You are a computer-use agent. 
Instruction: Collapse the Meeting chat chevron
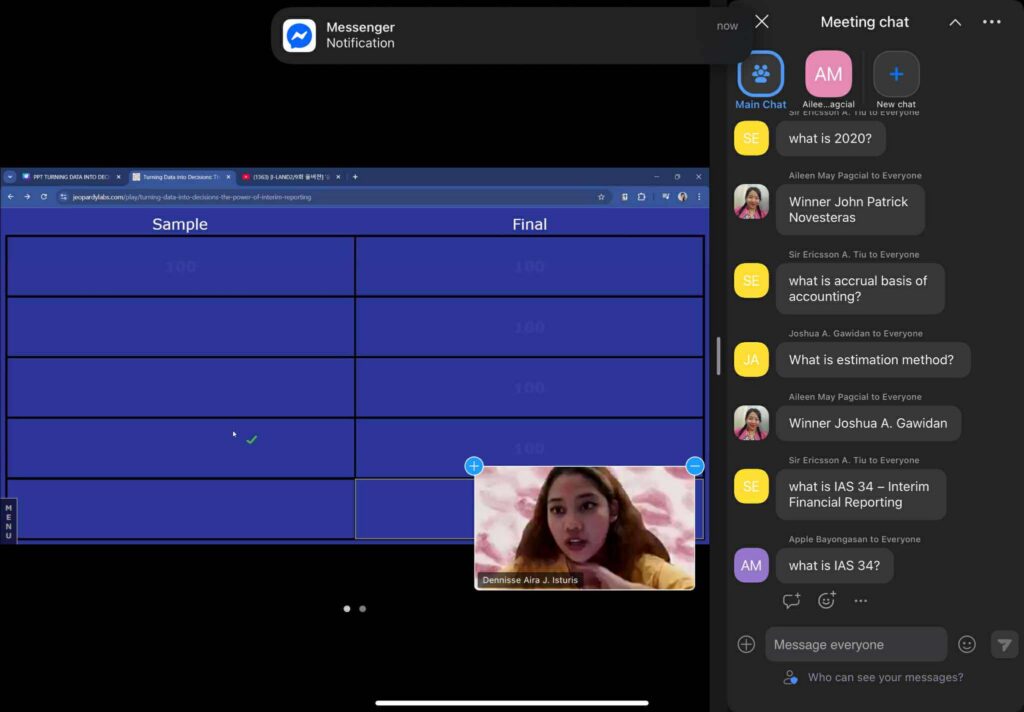955,22
